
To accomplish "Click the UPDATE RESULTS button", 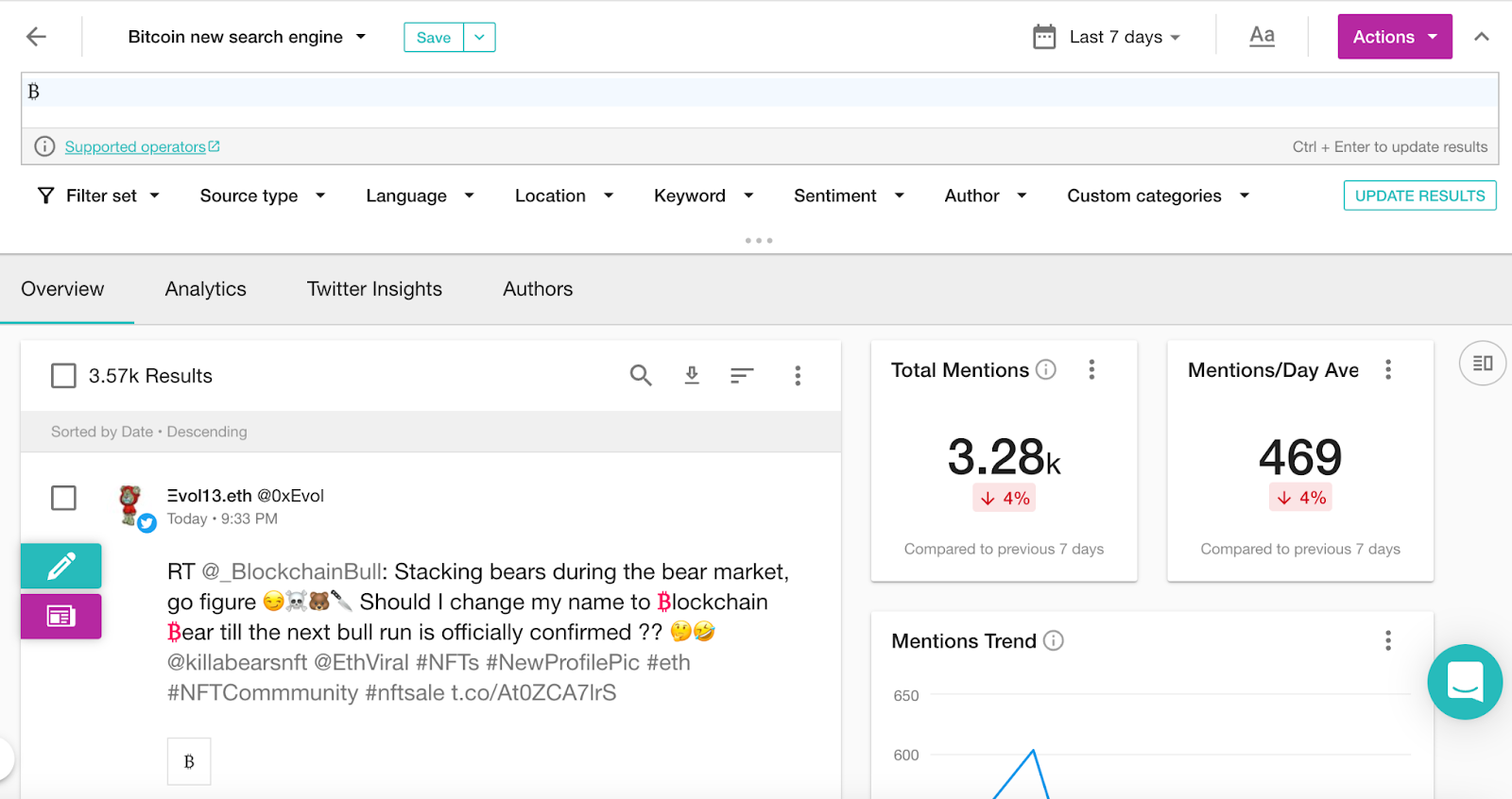I will coord(1419,195).
